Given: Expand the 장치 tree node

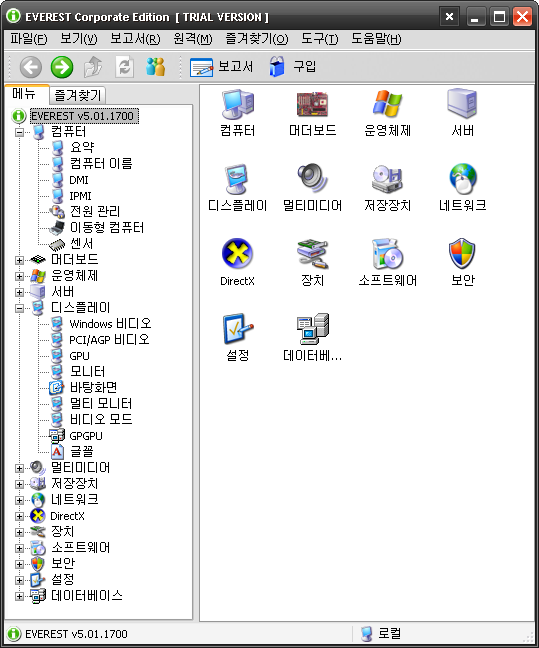Looking at the screenshot, I should coord(19,532).
